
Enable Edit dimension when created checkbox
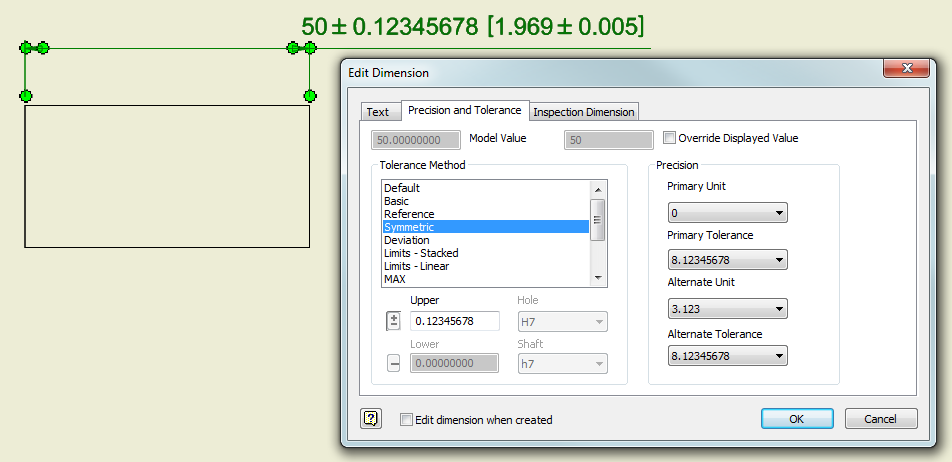(x=406, y=420)
